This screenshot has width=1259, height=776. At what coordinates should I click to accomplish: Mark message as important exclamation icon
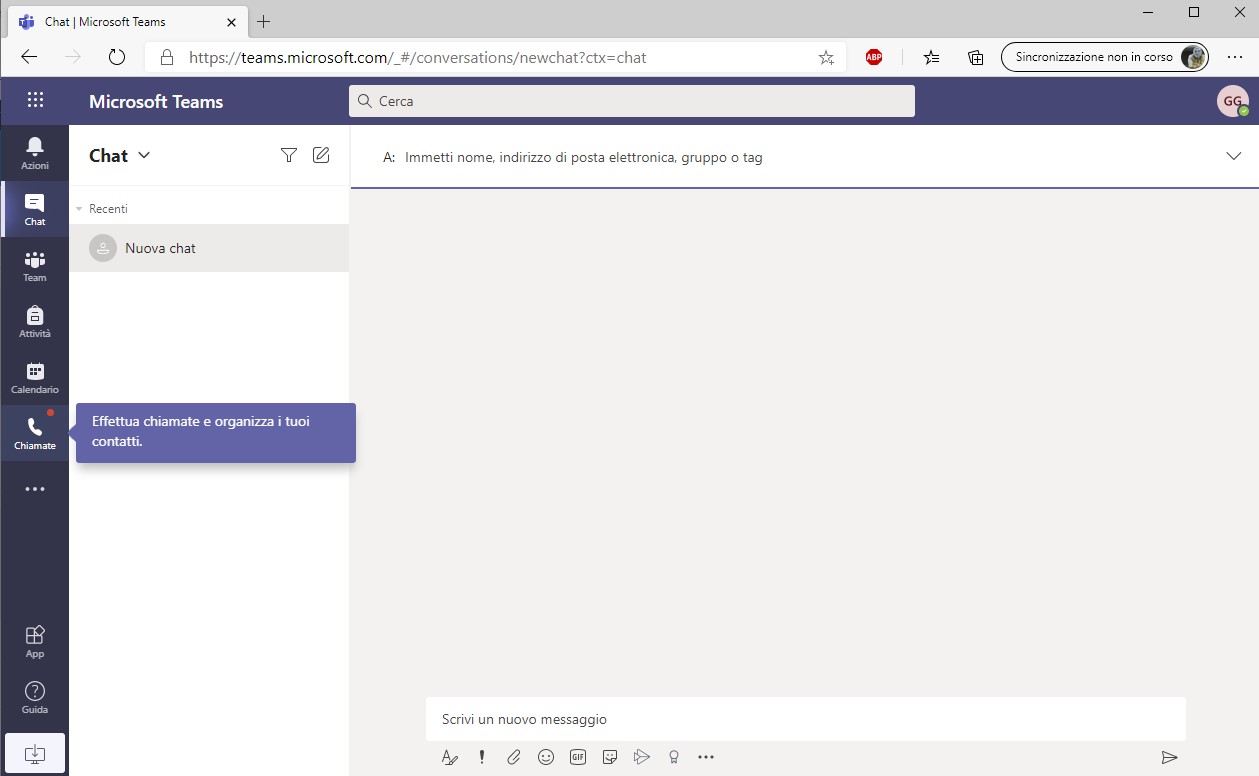point(482,757)
